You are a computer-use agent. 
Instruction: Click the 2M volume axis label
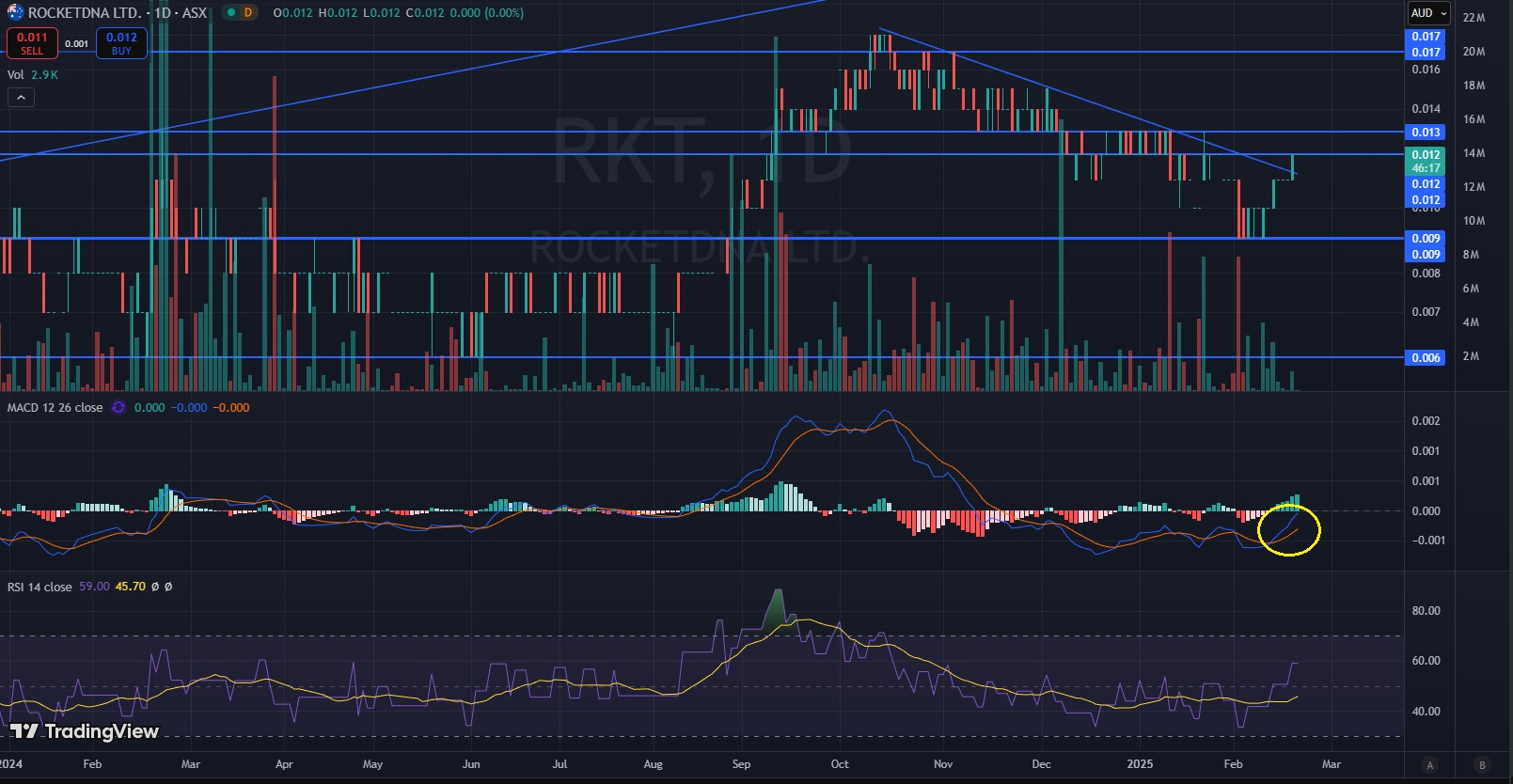pos(1471,356)
